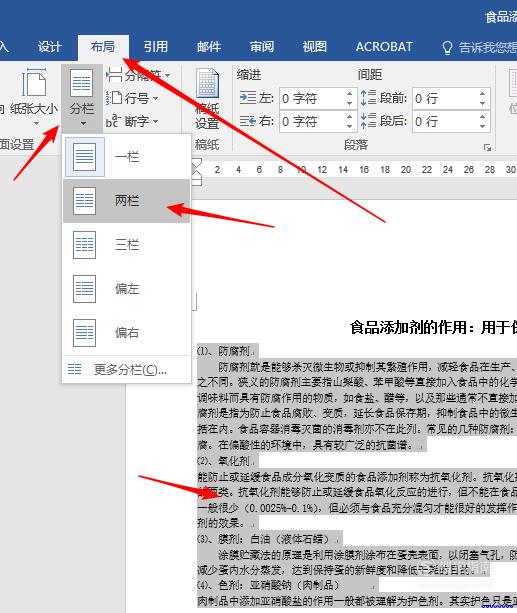Select the 偏右 right column layout

[x=127, y=333]
